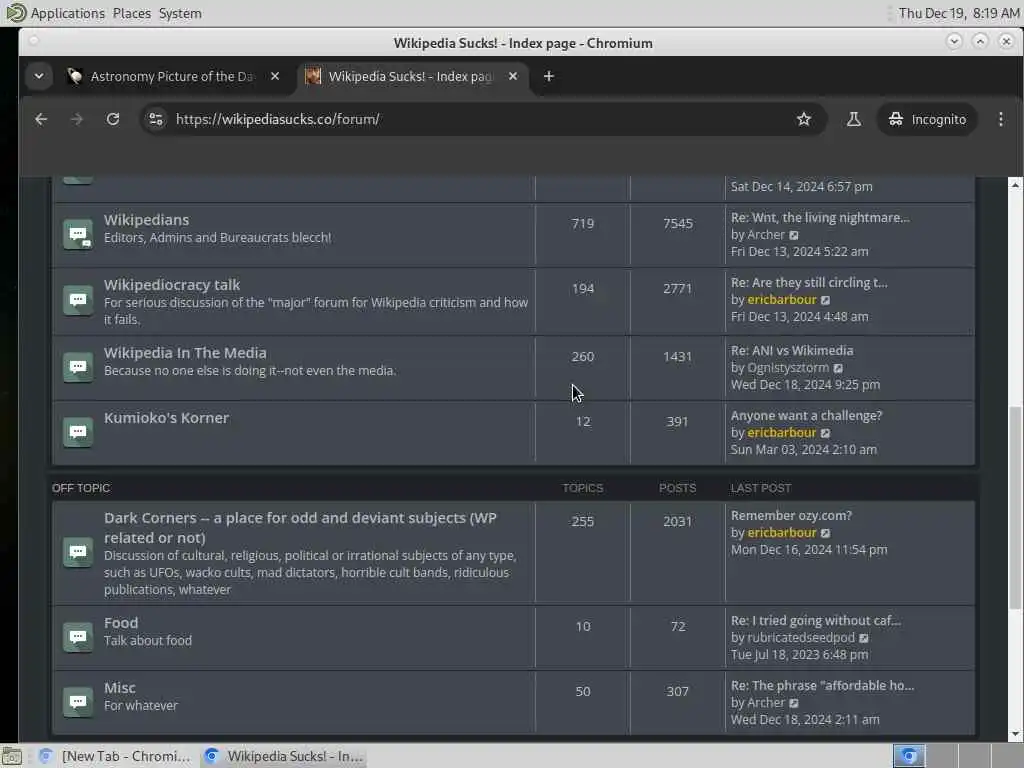Open the Misc forum
The width and height of the screenshot is (1024, 768).
coord(120,688)
